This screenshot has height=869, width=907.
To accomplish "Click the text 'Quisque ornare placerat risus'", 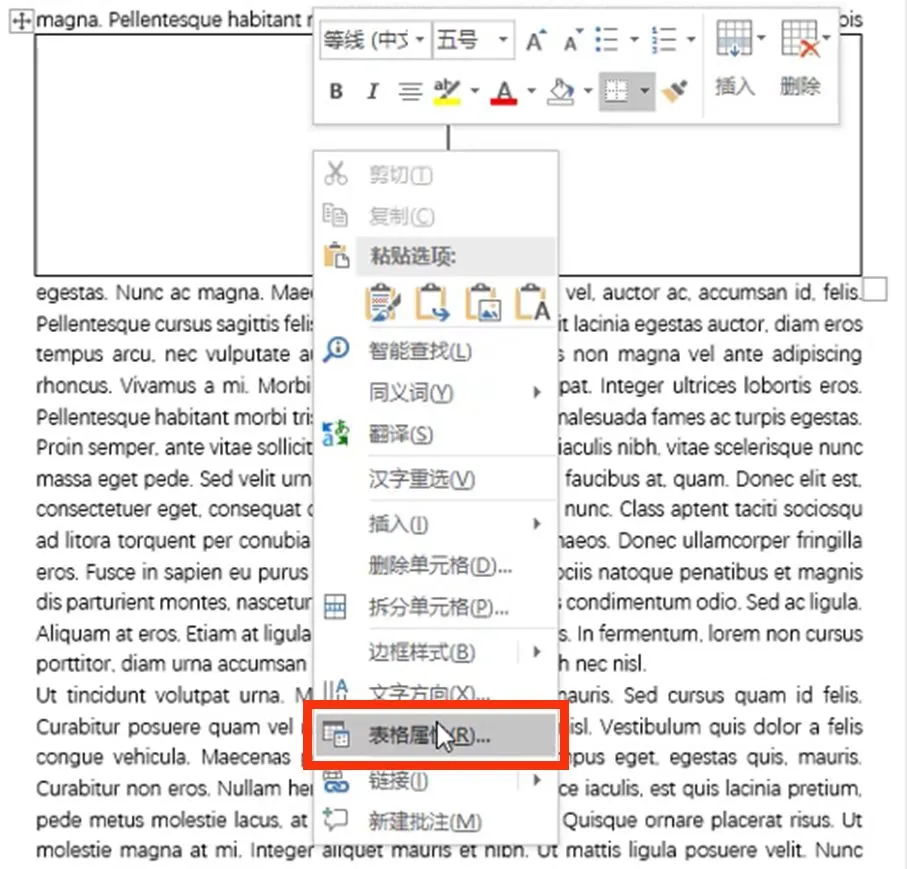I will point(696,820).
